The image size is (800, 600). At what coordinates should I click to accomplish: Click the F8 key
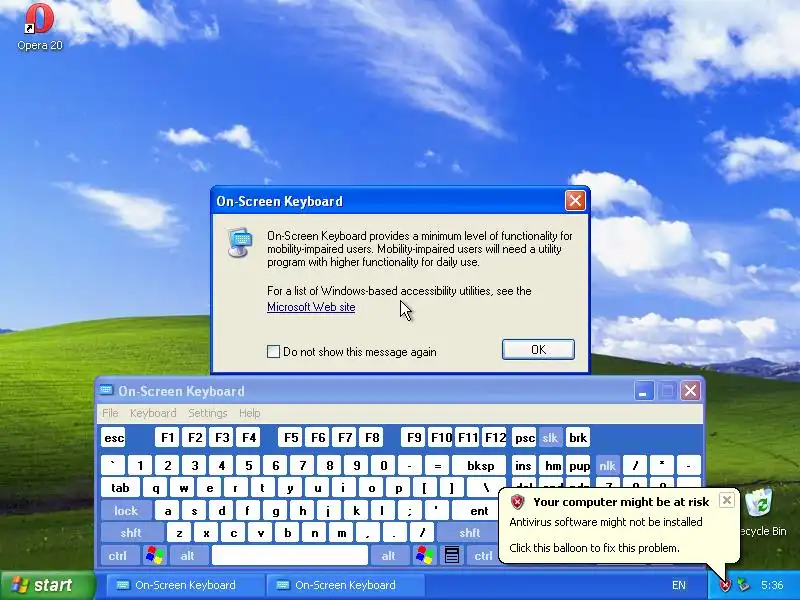[x=372, y=438]
